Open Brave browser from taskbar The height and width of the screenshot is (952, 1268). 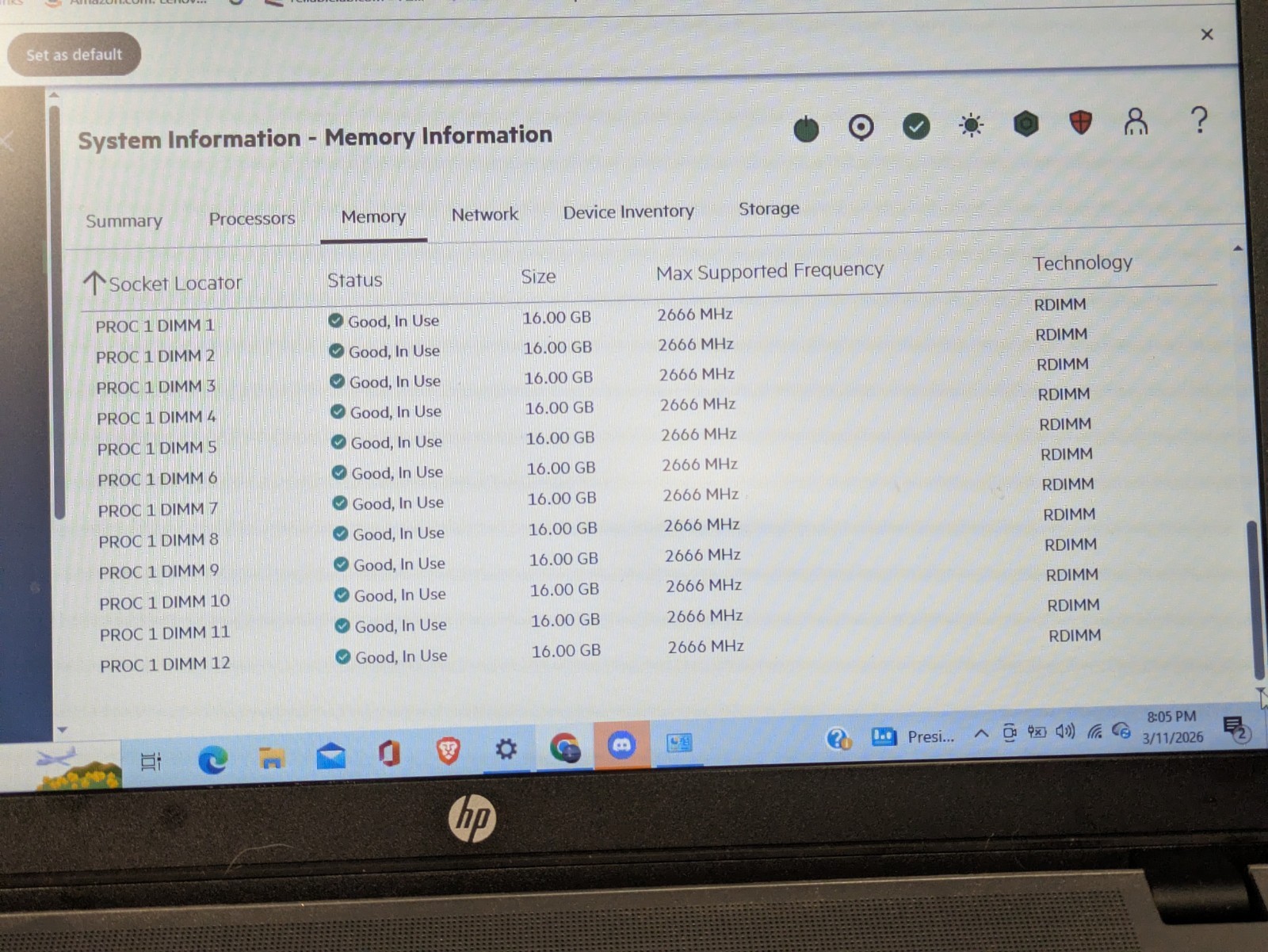448,750
